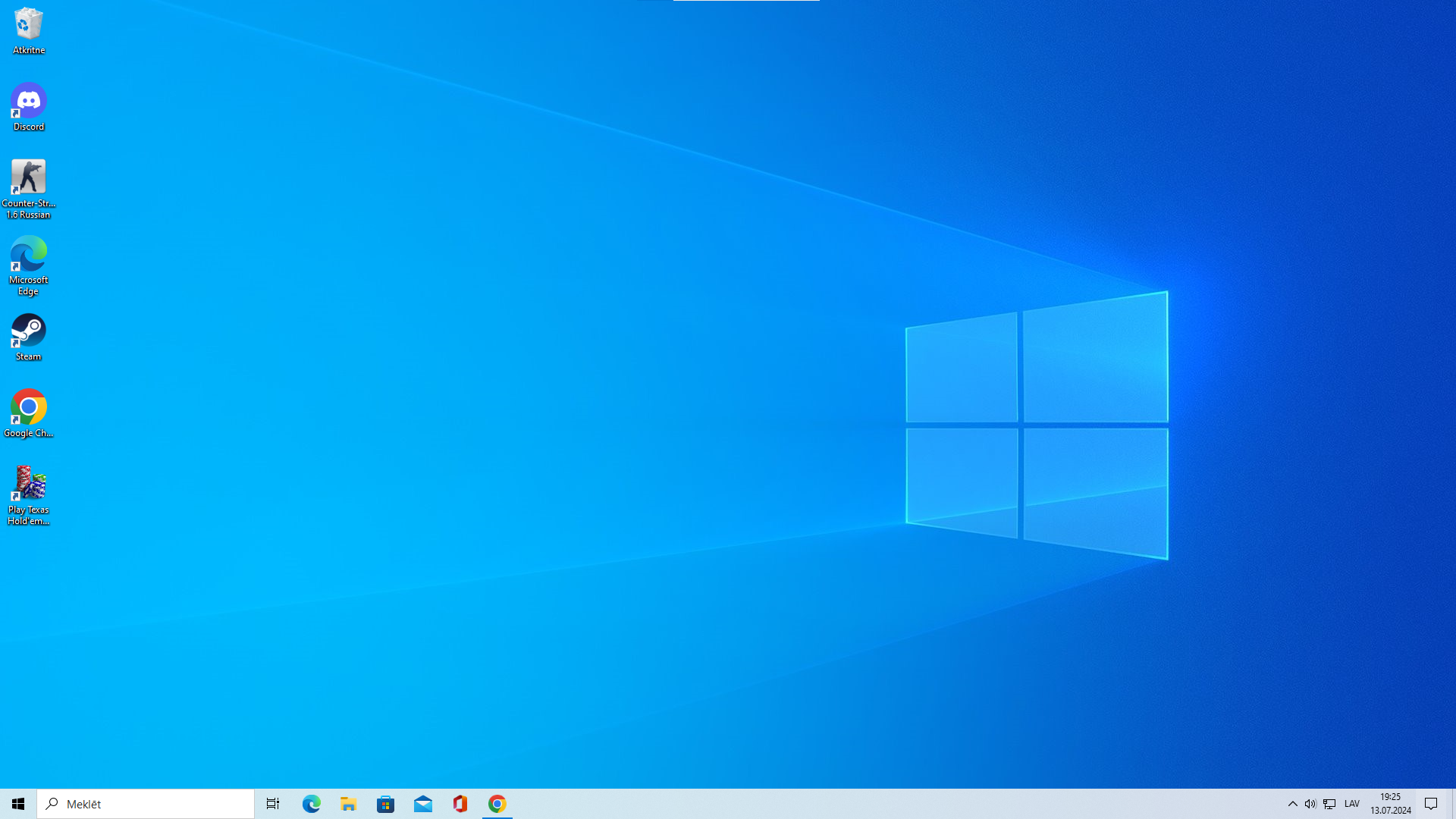The height and width of the screenshot is (819, 1456).
Task: Select the Microsoft Edge desktop shortcut
Action: (29, 265)
